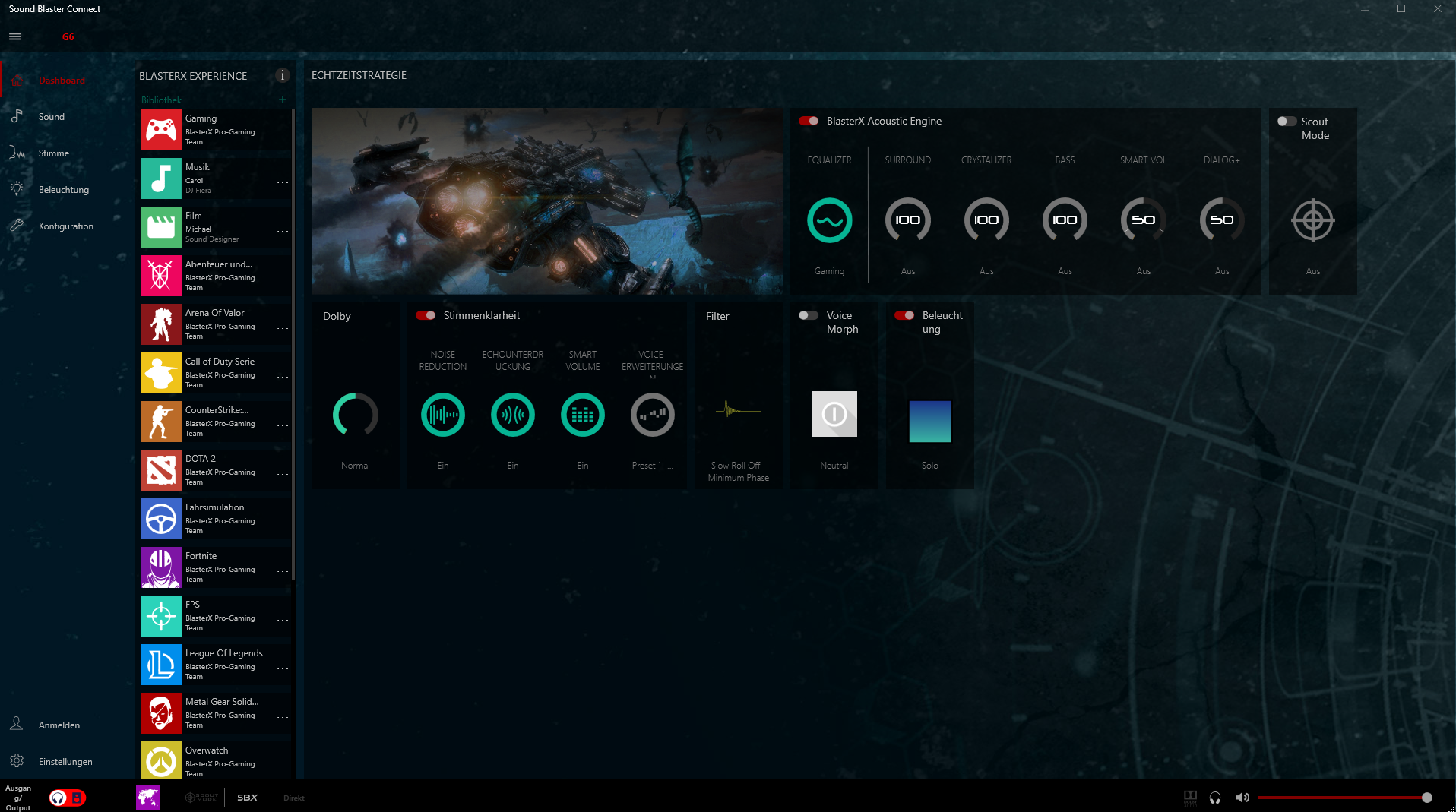The image size is (1456, 812).
Task: Toggle the Beleuchtung switch
Action: (904, 315)
